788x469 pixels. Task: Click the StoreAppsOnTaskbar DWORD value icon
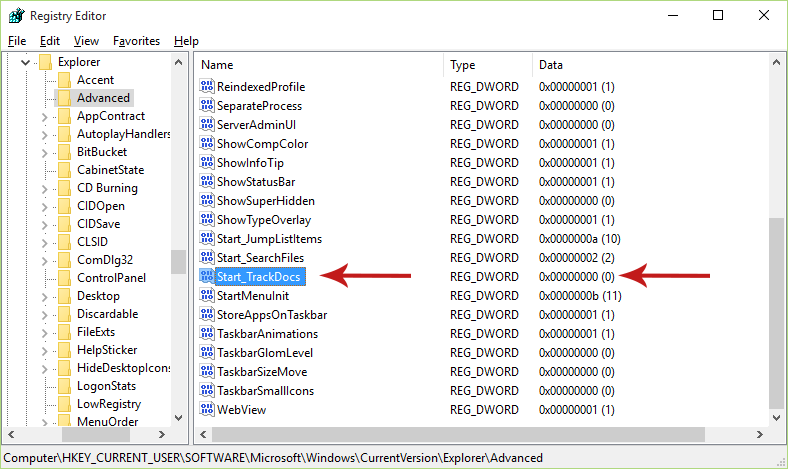(207, 314)
